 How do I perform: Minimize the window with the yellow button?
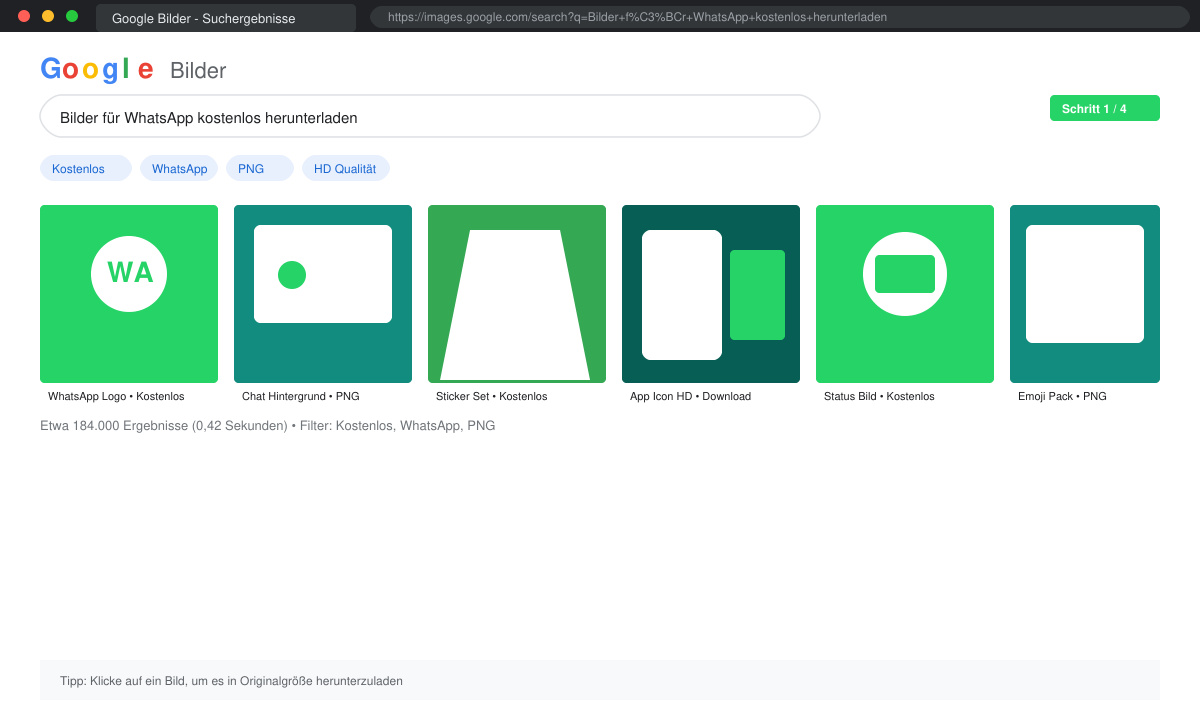pos(48,16)
